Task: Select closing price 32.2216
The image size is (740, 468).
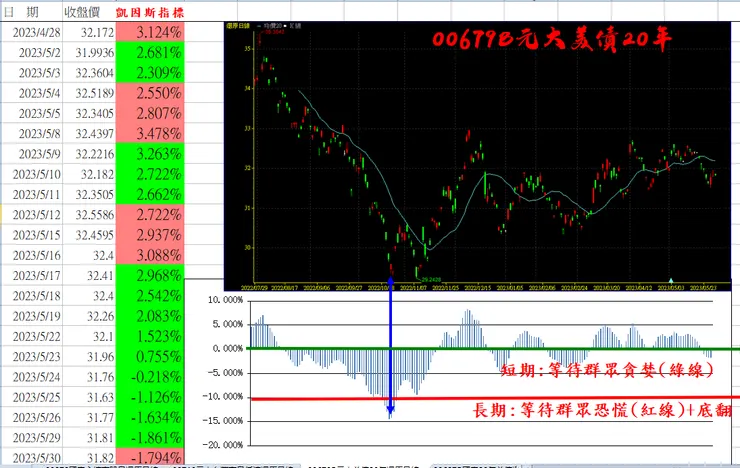Action: 89,154
